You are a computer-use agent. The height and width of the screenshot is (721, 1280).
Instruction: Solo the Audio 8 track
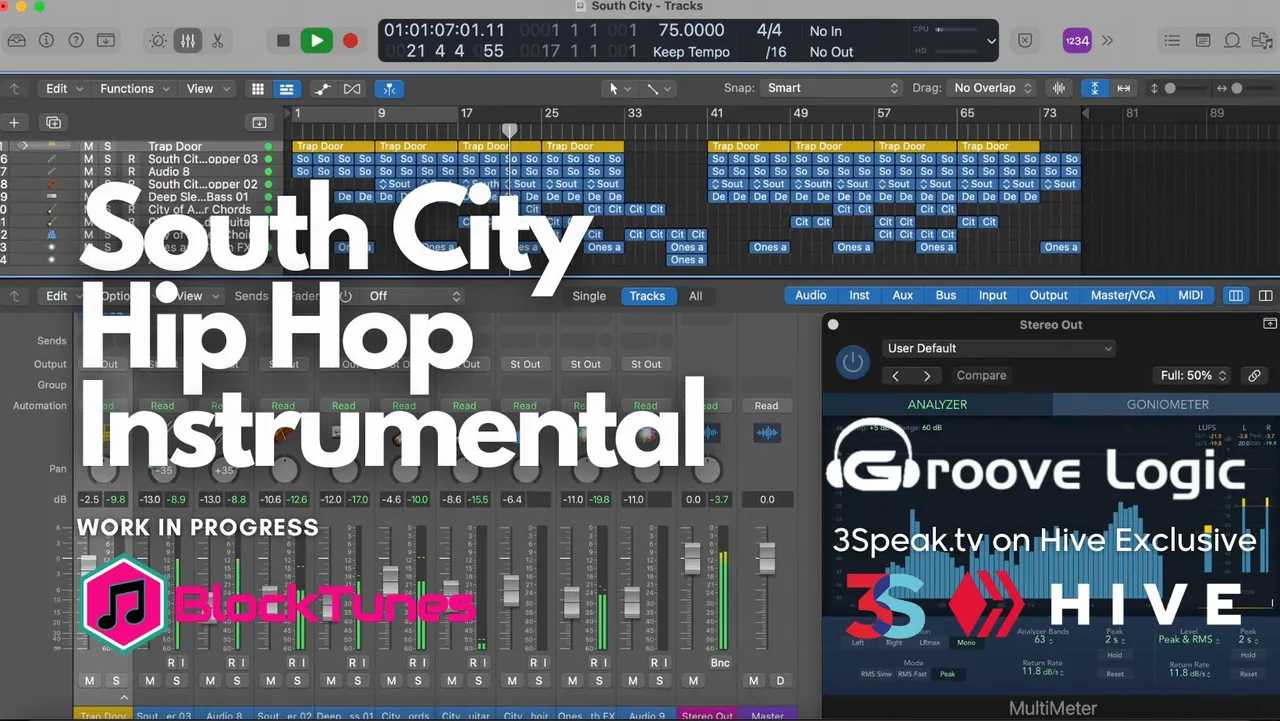click(x=108, y=171)
